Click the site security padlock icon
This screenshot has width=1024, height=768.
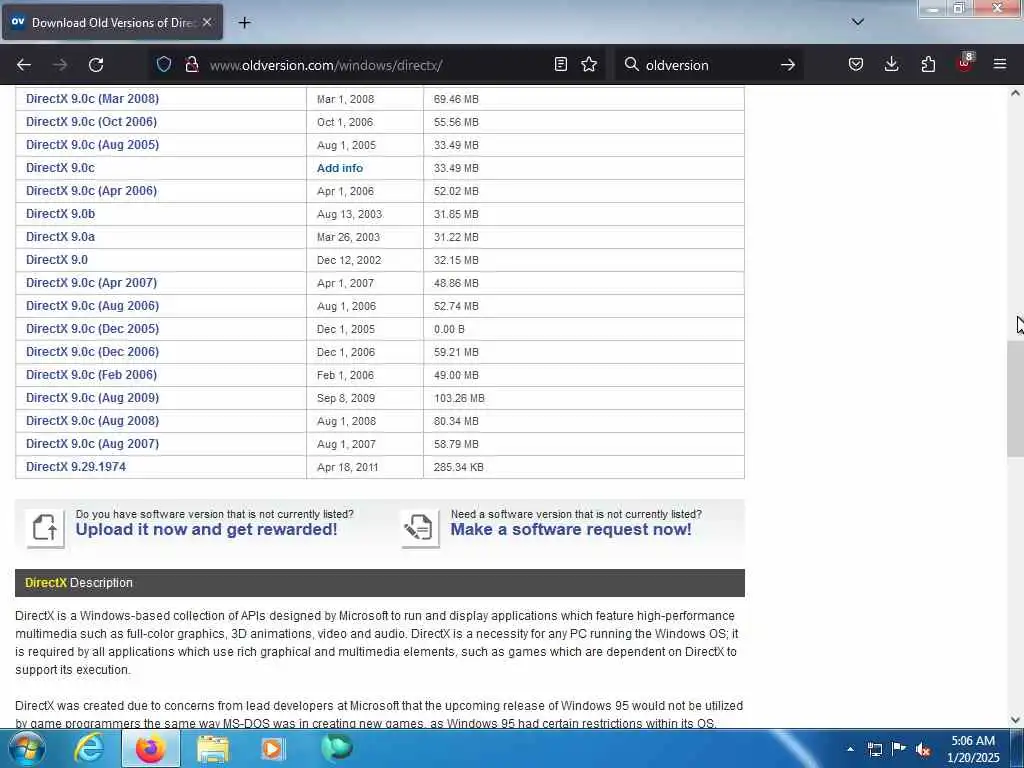click(192, 64)
